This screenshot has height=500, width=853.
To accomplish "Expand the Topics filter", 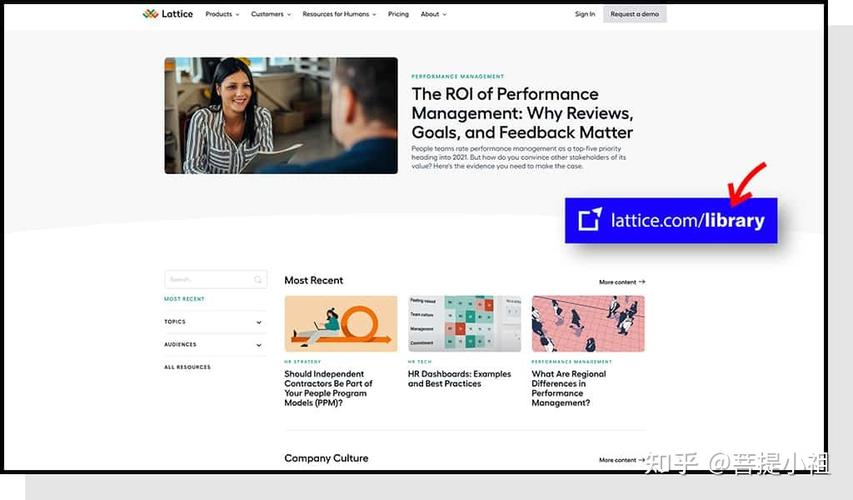I will 213,322.
